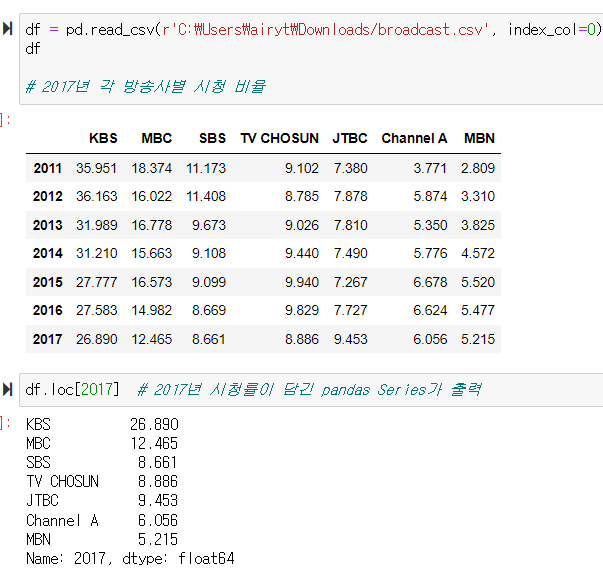Click Channel A value 3.771
603x572 pixels.
click(x=430, y=168)
